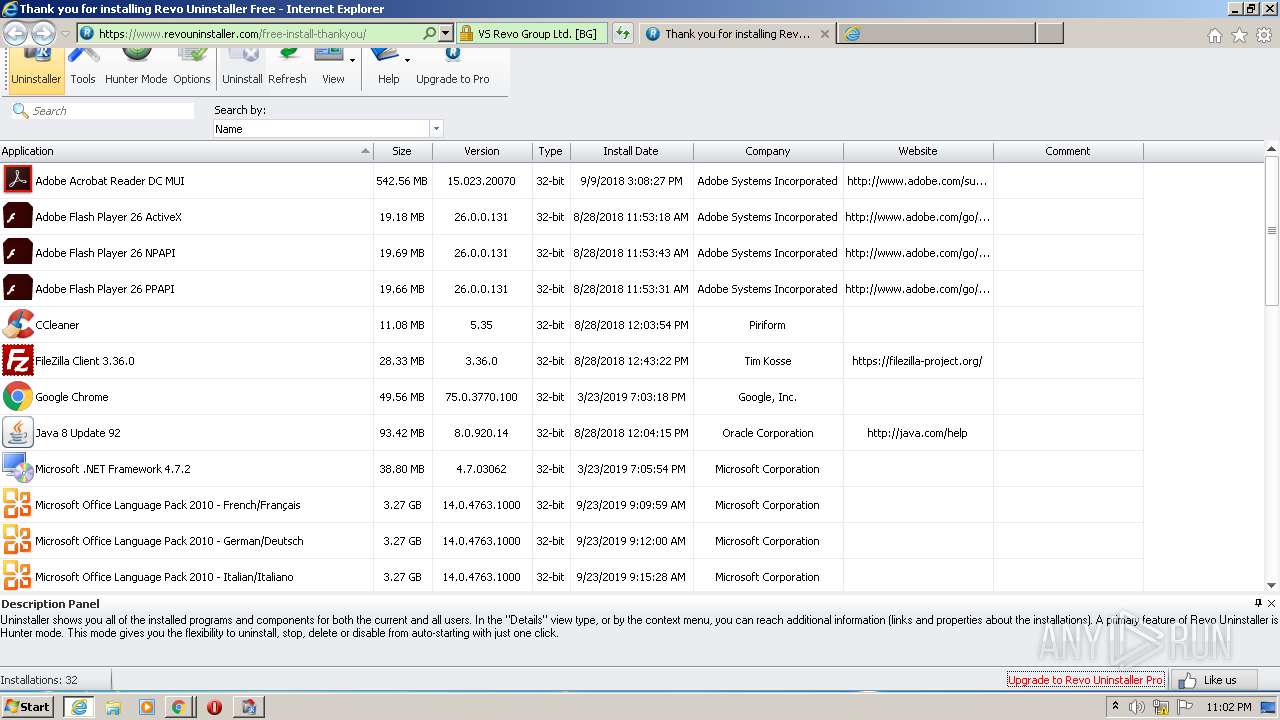Click the address bar refresh icon
Image resolution: width=1280 pixels, height=720 pixels.
pyautogui.click(x=623, y=33)
